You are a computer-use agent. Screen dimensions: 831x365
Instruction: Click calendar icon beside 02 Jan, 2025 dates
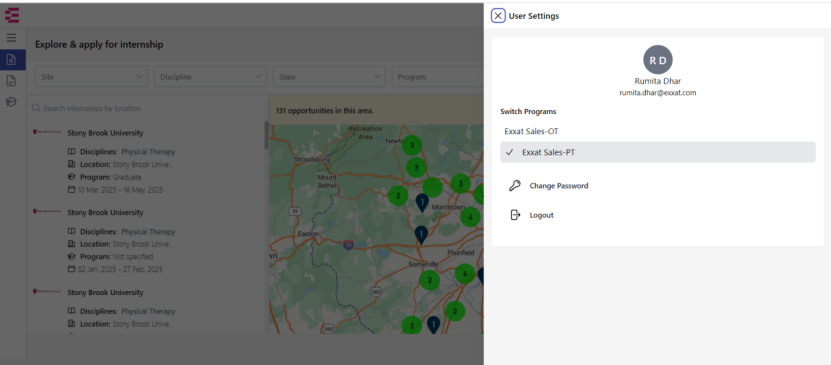click(x=72, y=269)
